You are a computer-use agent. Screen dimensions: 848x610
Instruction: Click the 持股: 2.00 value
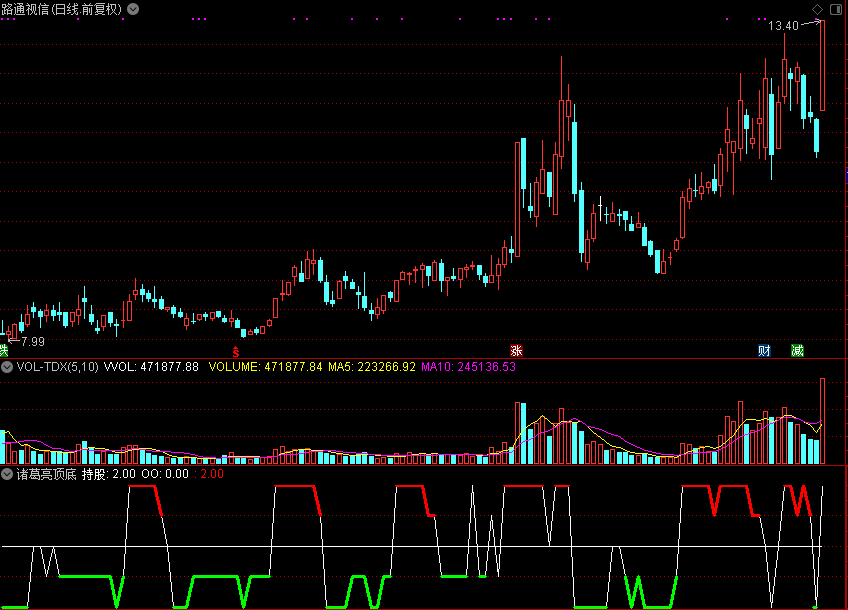point(109,474)
